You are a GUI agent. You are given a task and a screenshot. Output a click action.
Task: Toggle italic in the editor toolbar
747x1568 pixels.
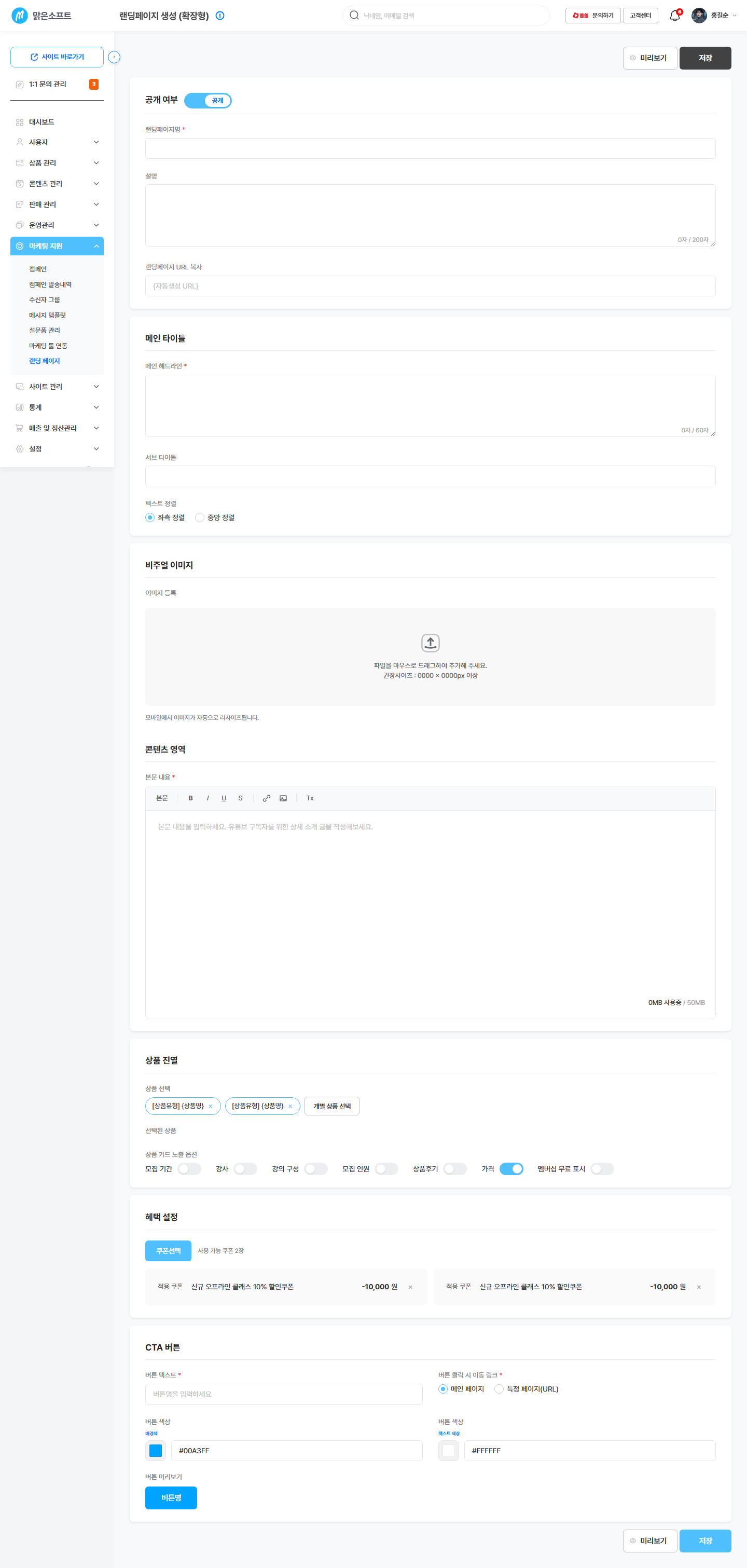click(208, 798)
